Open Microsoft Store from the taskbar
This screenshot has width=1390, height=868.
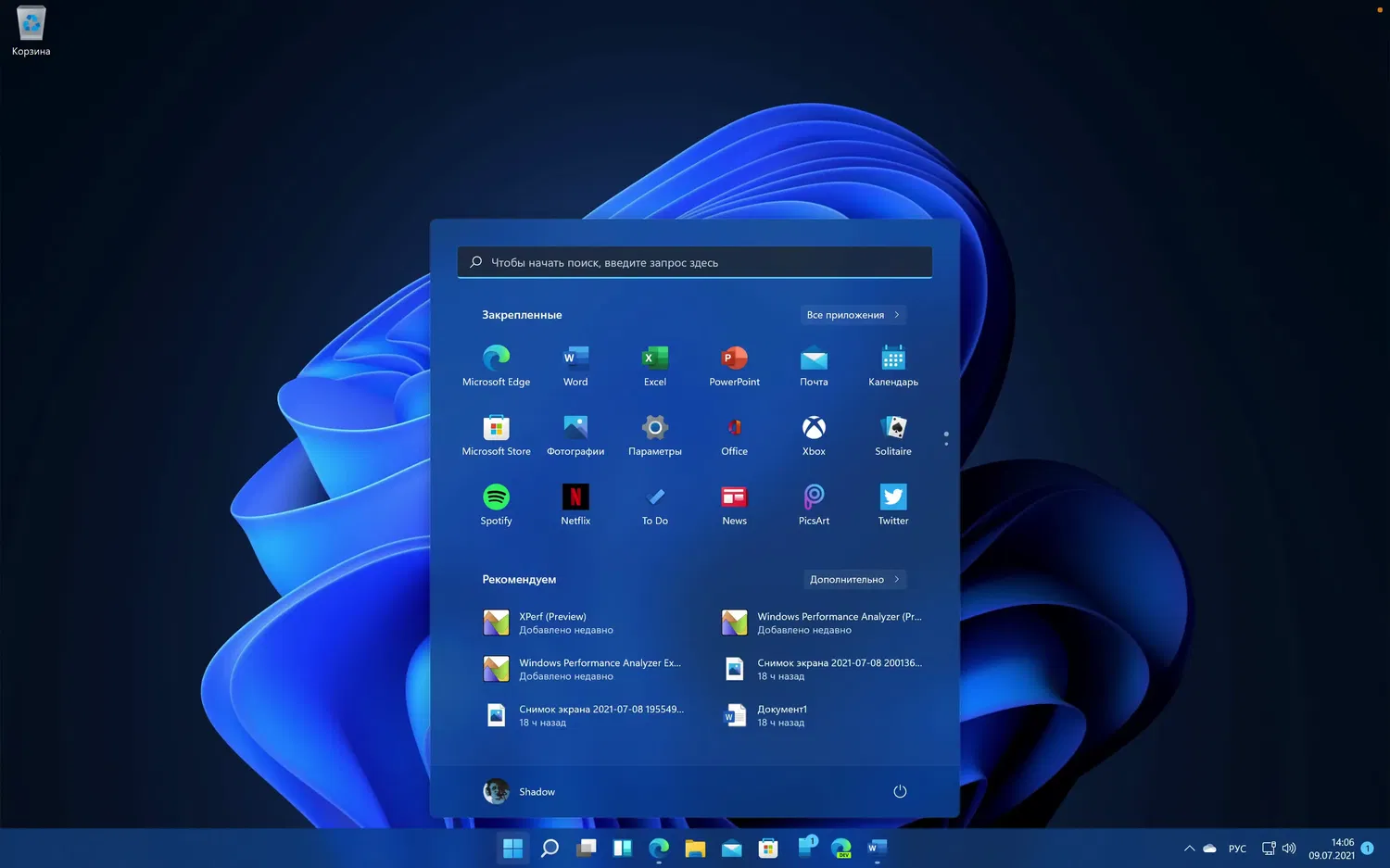point(768,848)
